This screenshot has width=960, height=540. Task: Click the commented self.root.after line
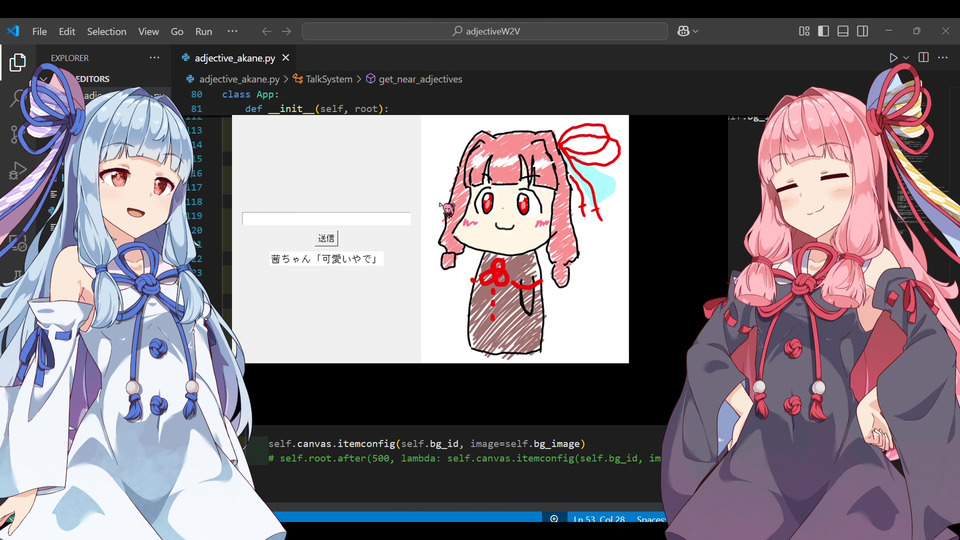[465, 458]
